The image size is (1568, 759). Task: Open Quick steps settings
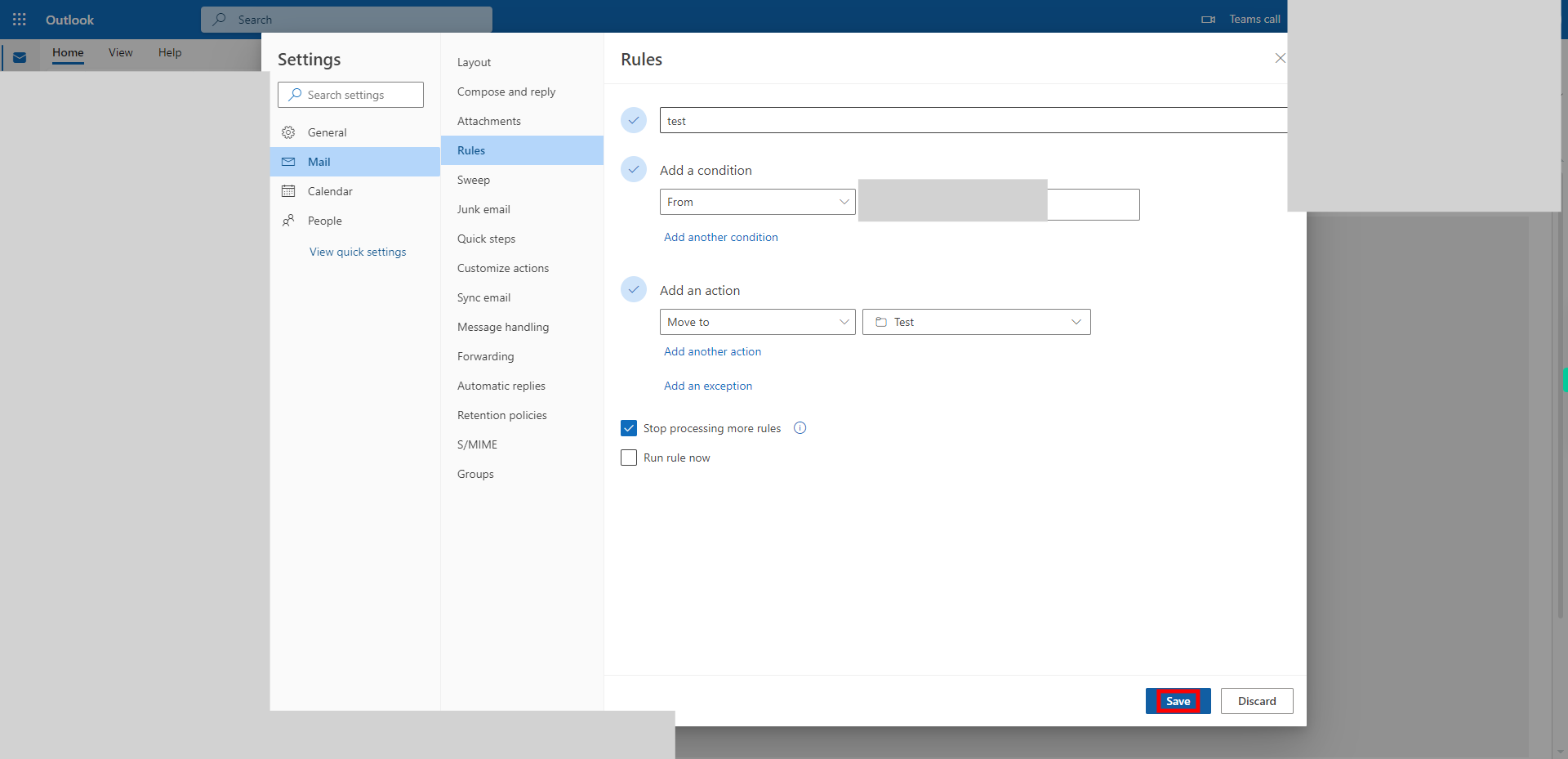click(522, 239)
